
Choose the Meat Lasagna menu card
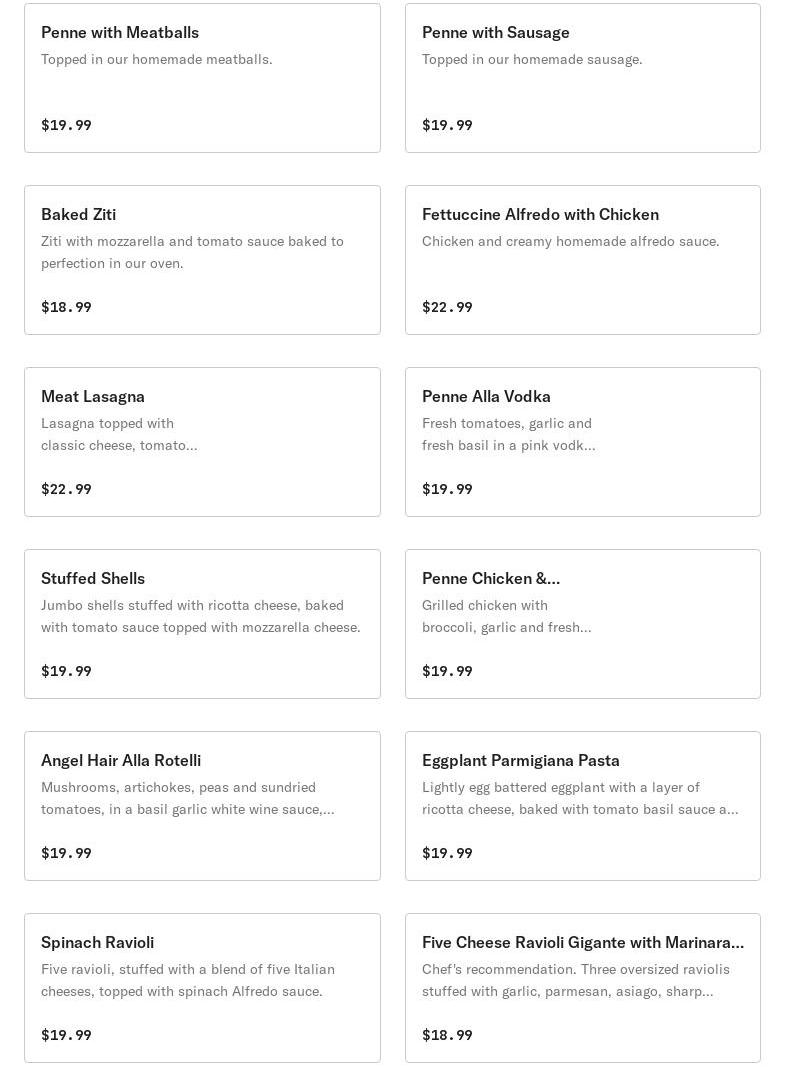(202, 442)
